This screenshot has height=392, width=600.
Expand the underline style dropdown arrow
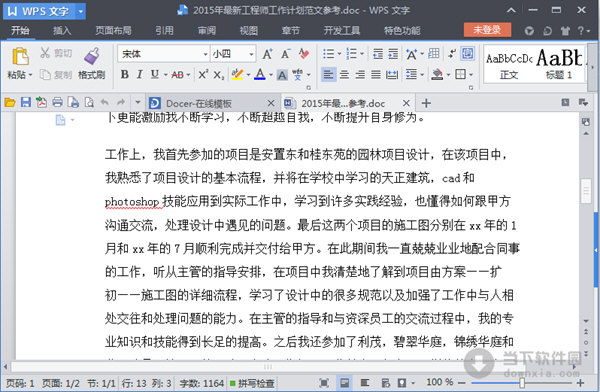point(166,75)
